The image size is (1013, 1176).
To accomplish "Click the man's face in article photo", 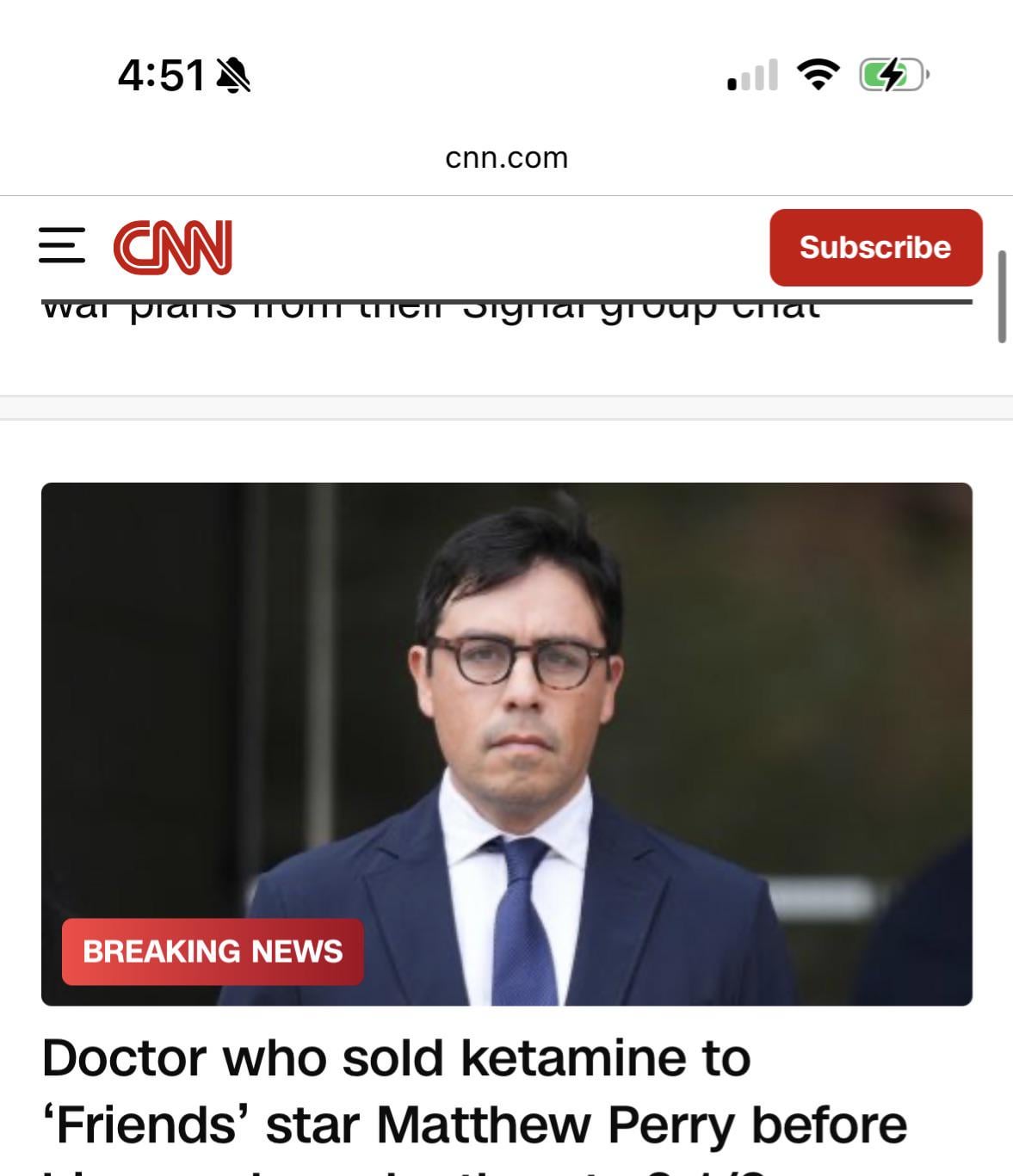I will [x=516, y=680].
